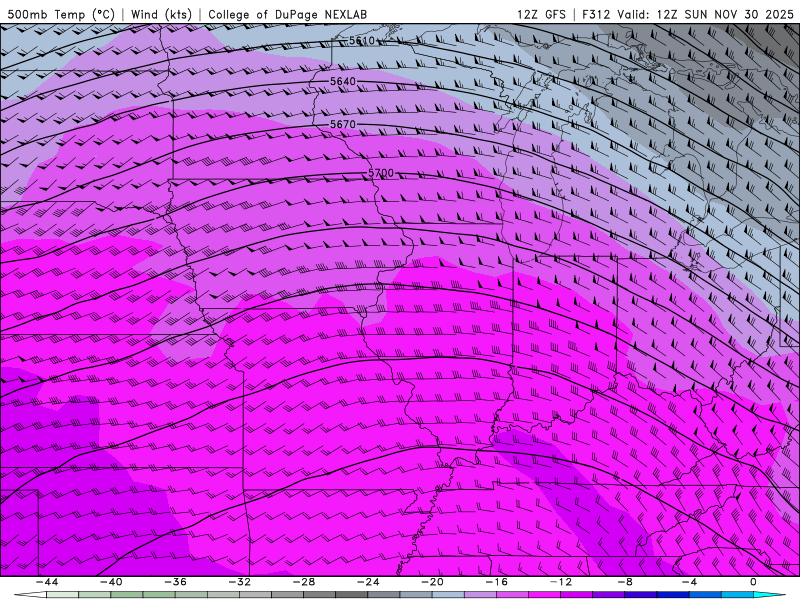Click the "Wind (kts)" header label

[x=161, y=14]
